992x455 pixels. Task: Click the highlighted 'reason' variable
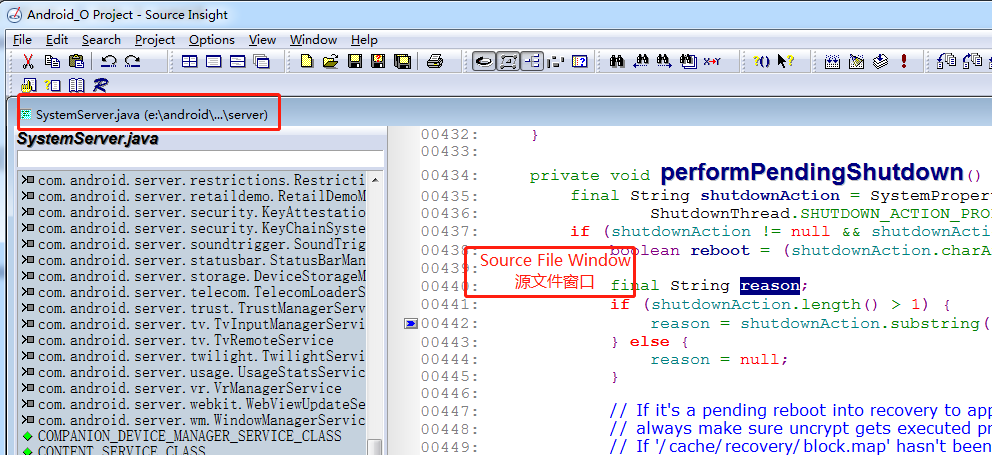(770, 286)
